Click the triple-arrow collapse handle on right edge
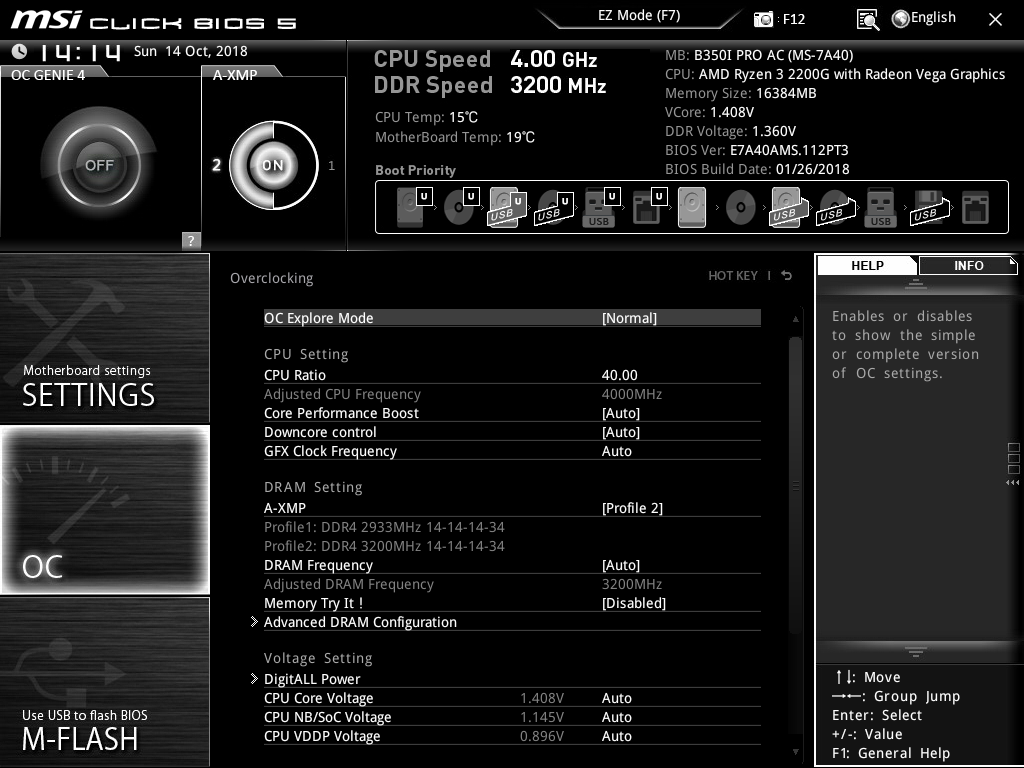 pyautogui.click(x=1012, y=483)
